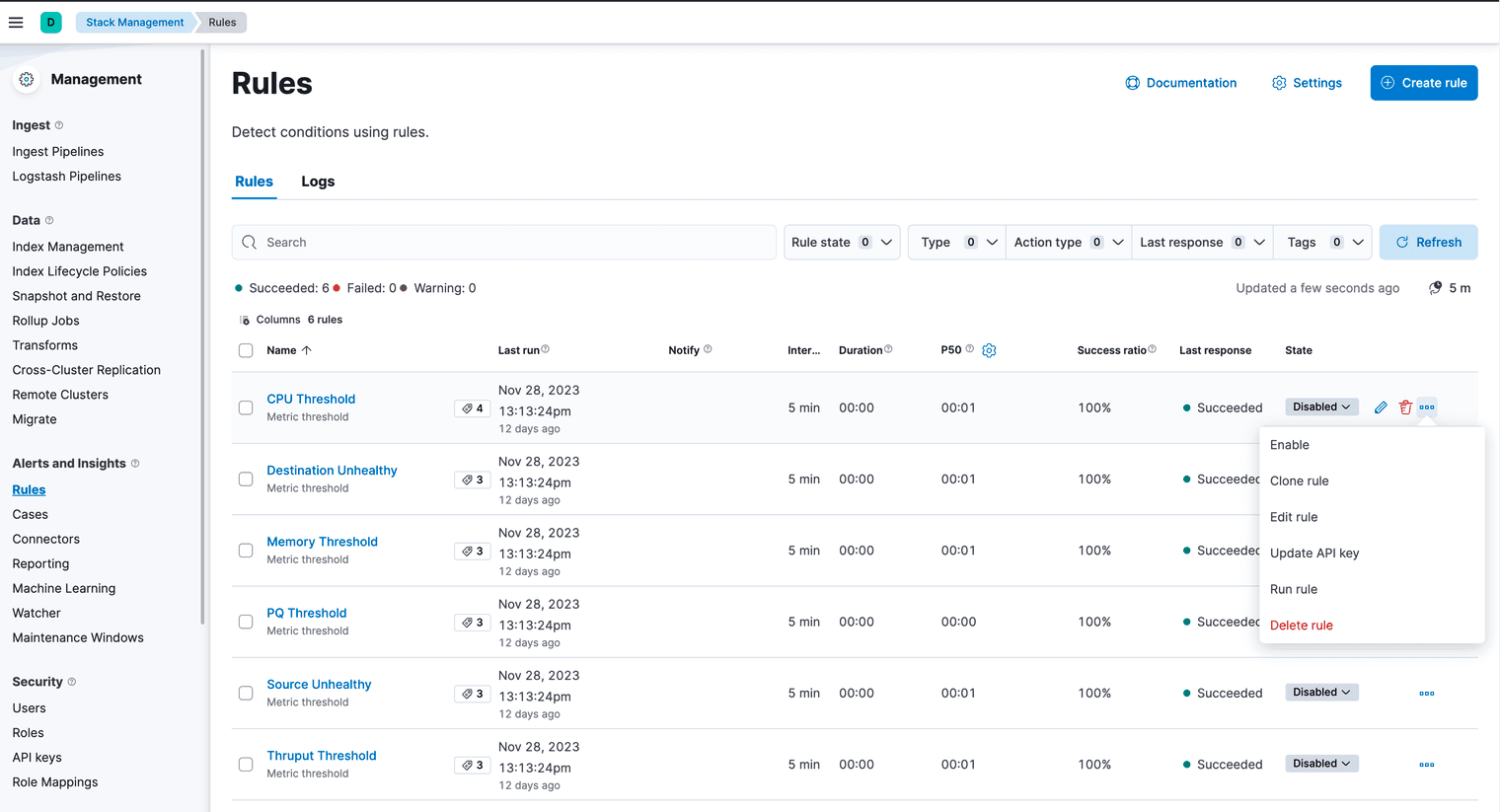Click the sidebar vertical scrollbar
This screenshot has width=1500, height=812.
pyautogui.click(x=202, y=335)
